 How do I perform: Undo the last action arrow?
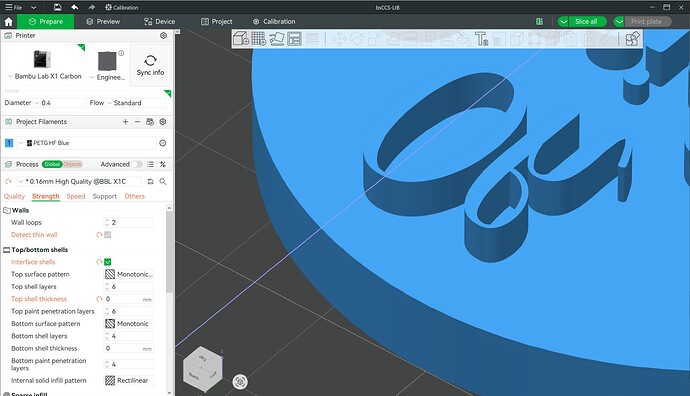pos(74,7)
